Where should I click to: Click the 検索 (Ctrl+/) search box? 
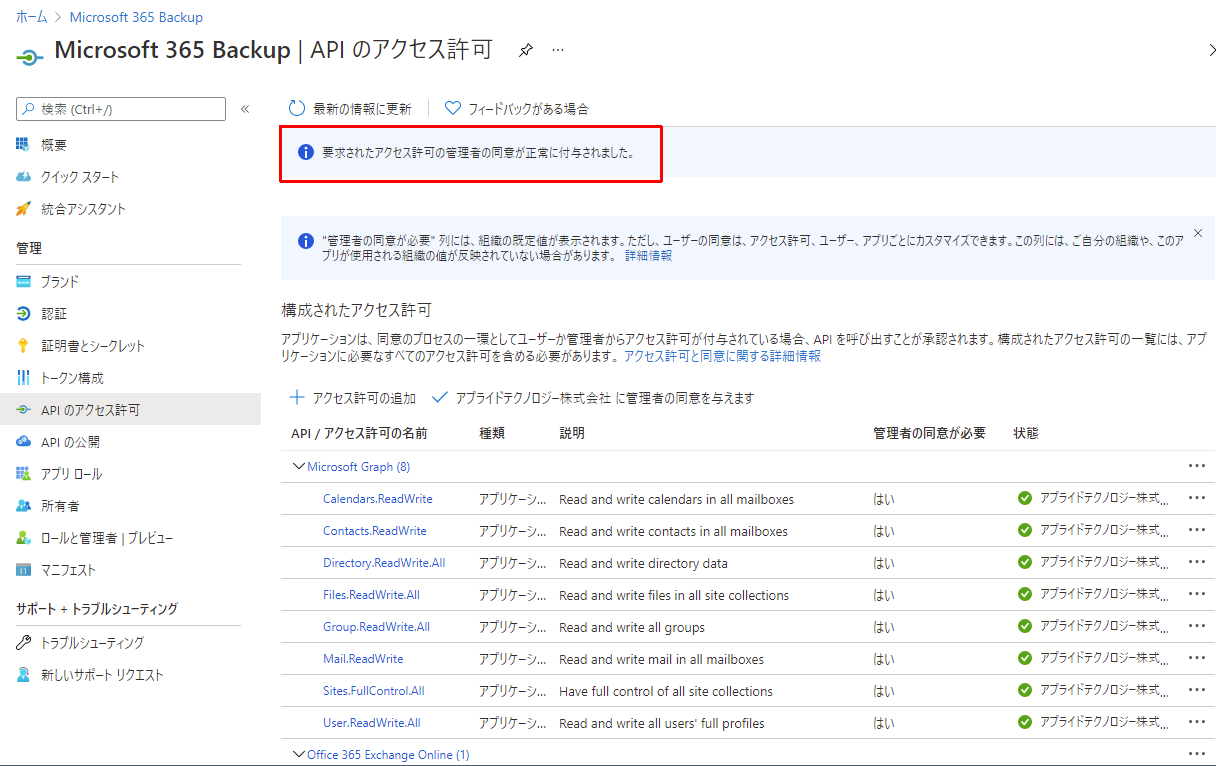click(121, 109)
